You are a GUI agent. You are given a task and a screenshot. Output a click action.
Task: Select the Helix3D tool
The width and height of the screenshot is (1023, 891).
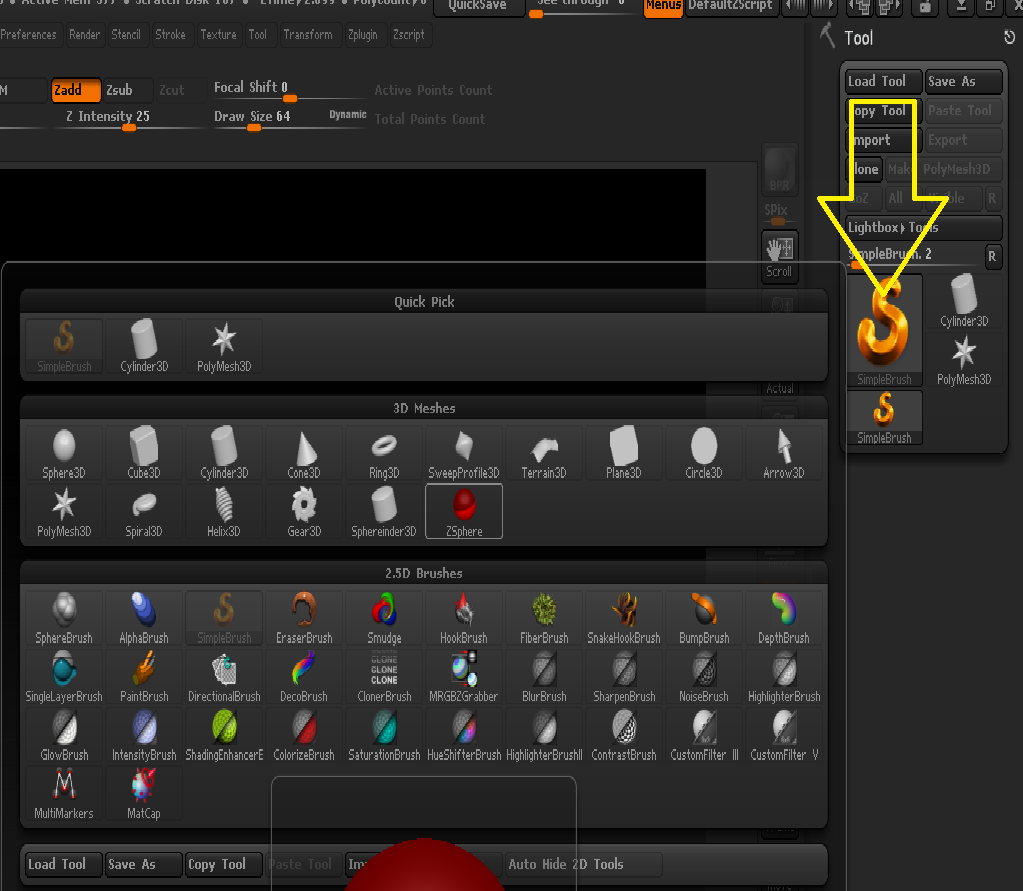tap(224, 512)
